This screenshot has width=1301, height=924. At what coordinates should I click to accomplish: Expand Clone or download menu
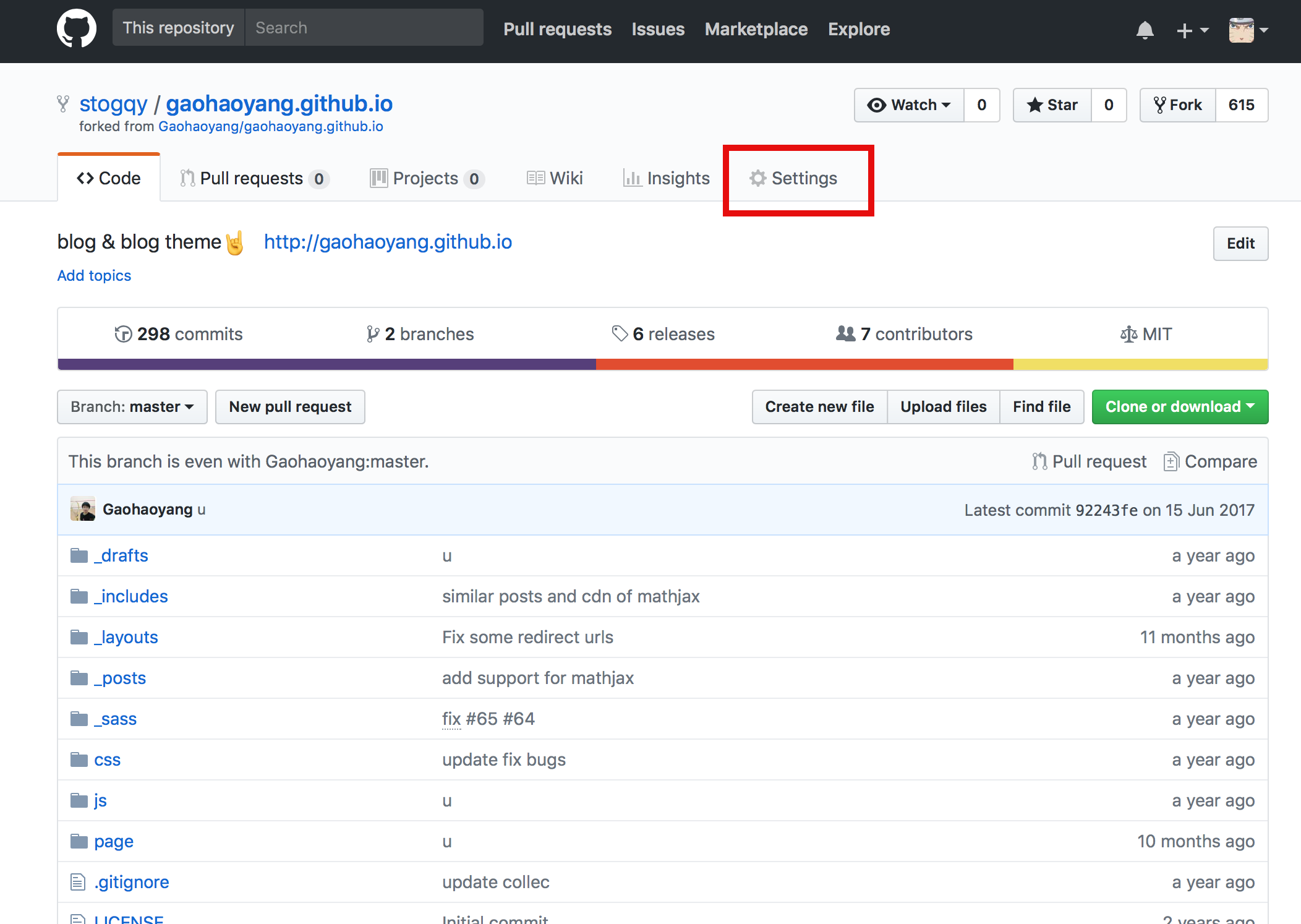(1179, 407)
